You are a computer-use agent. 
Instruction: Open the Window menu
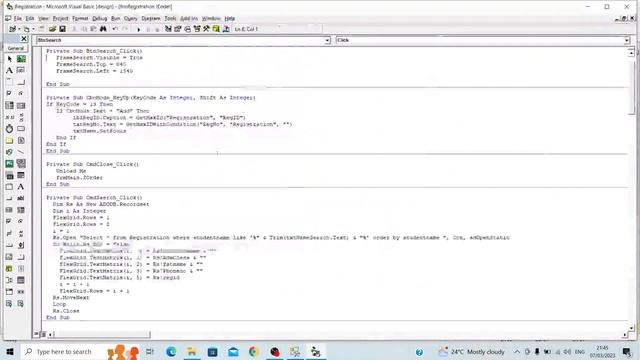coord(211,18)
